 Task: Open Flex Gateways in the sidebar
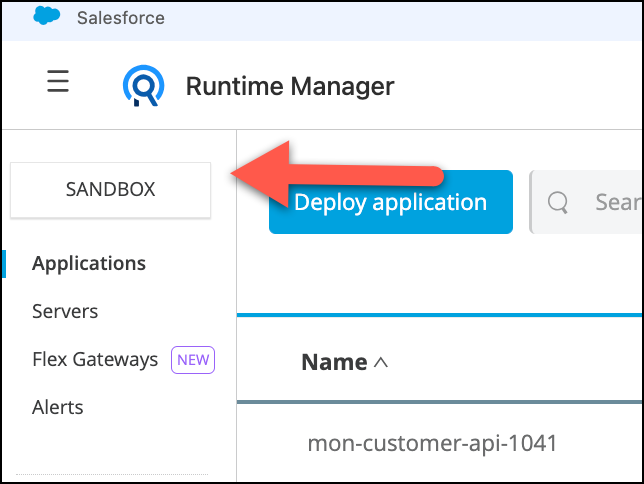coord(95,360)
